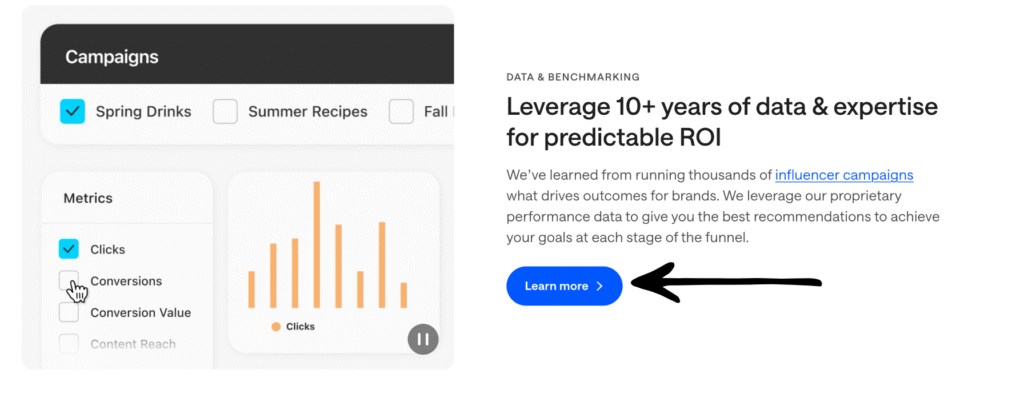1024x394 pixels.
Task: Tick the partially visible Fall checkbox
Action: tap(401, 112)
